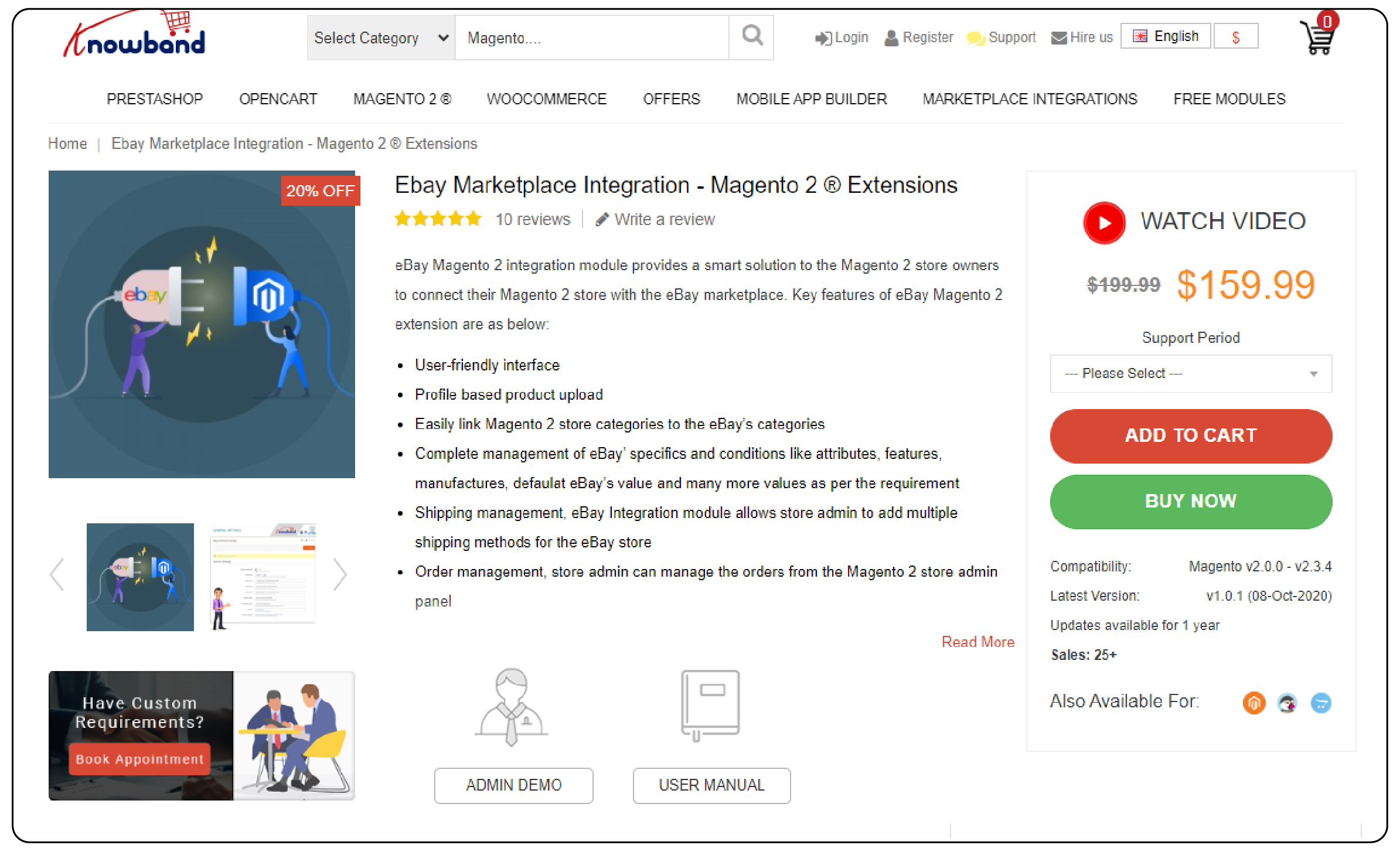Image resolution: width=1400 pixels, height=848 pixels.
Task: Click Magento v2.0.0 - v2.3.4 compatibility value
Action: pyautogui.click(x=1260, y=567)
